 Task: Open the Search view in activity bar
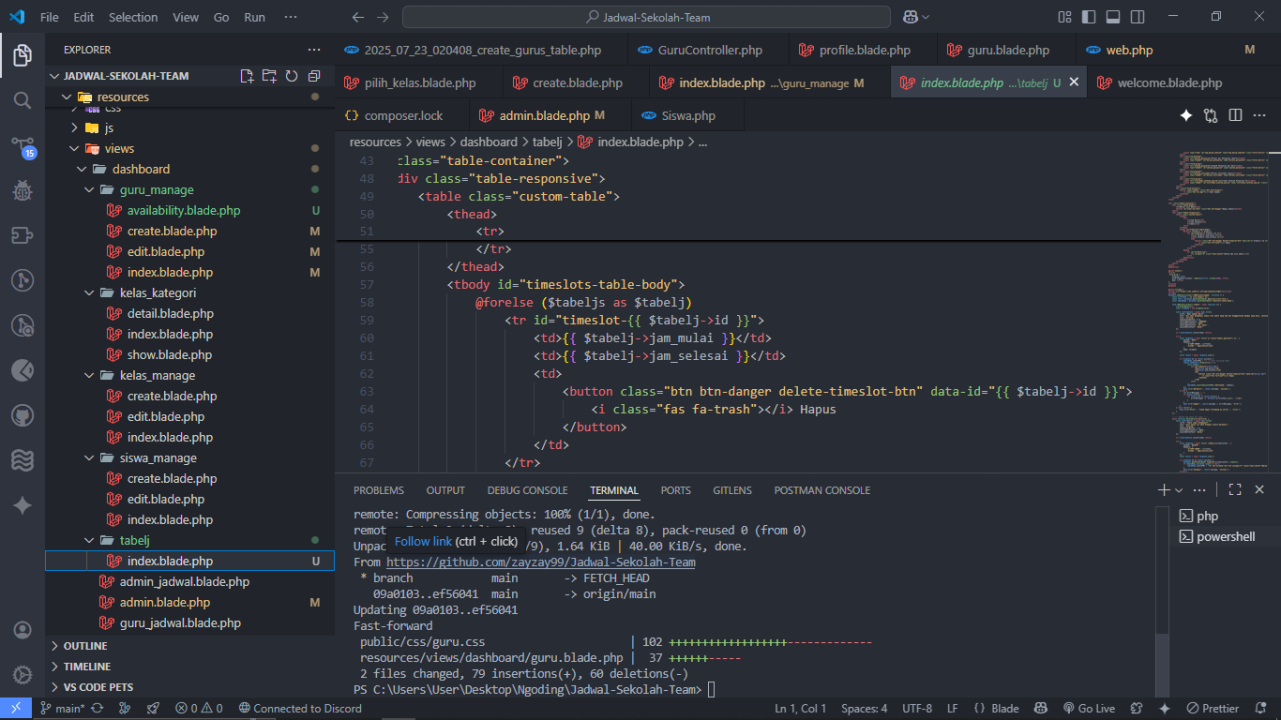click(22, 100)
